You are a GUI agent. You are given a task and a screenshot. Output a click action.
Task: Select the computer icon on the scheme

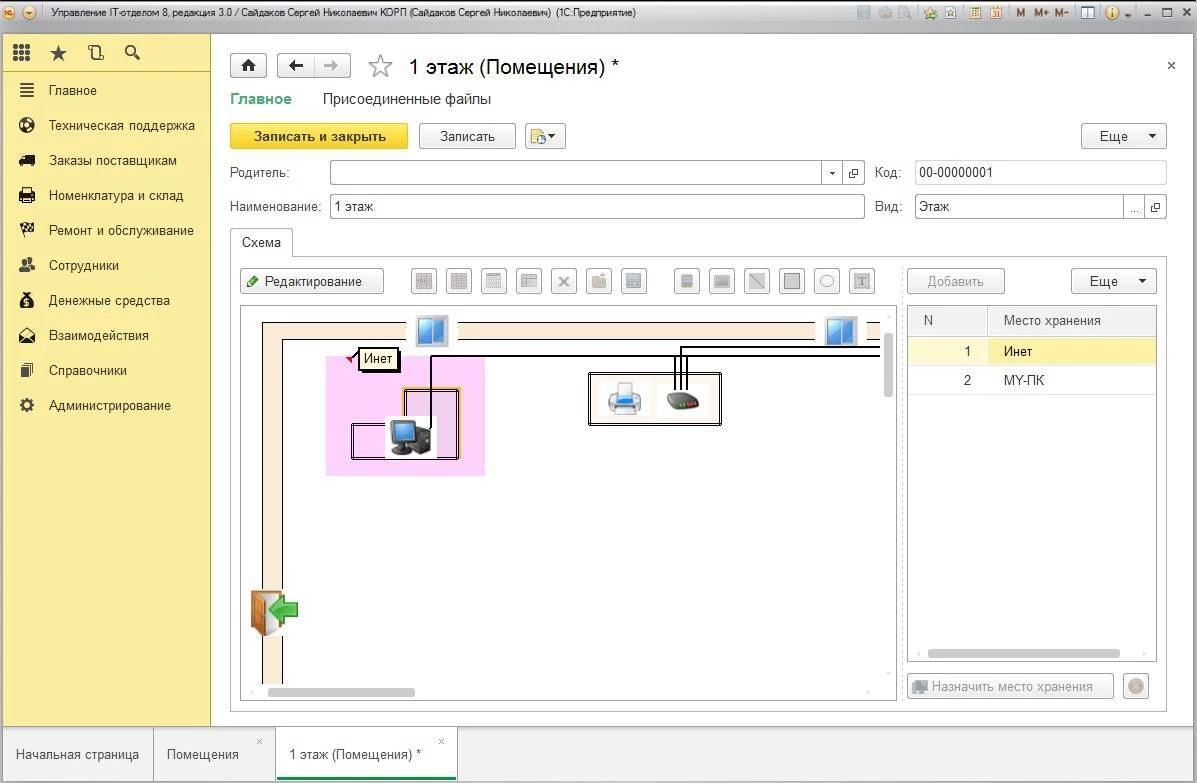coord(410,437)
